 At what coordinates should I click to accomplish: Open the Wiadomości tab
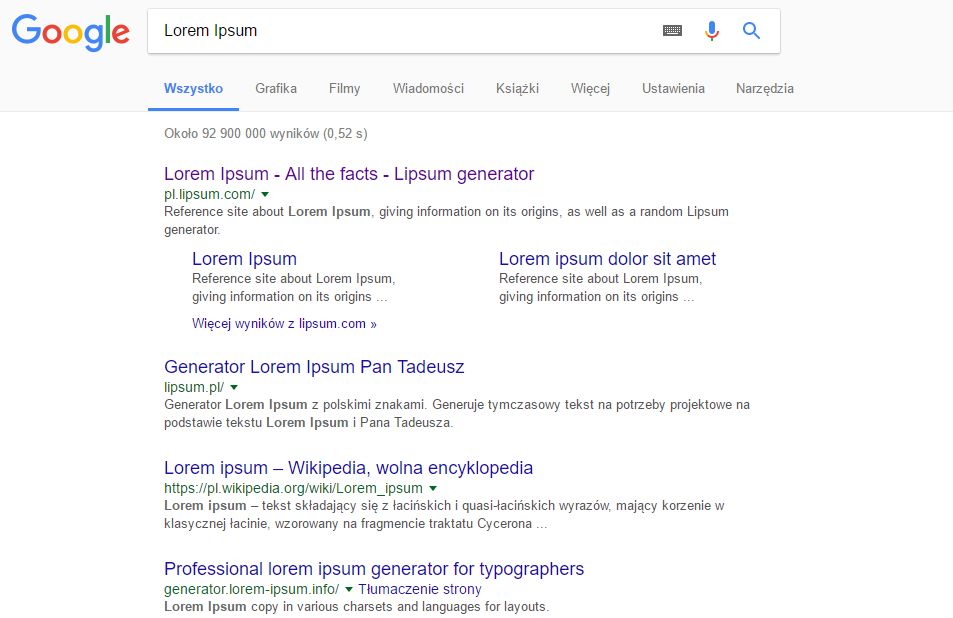(x=428, y=89)
